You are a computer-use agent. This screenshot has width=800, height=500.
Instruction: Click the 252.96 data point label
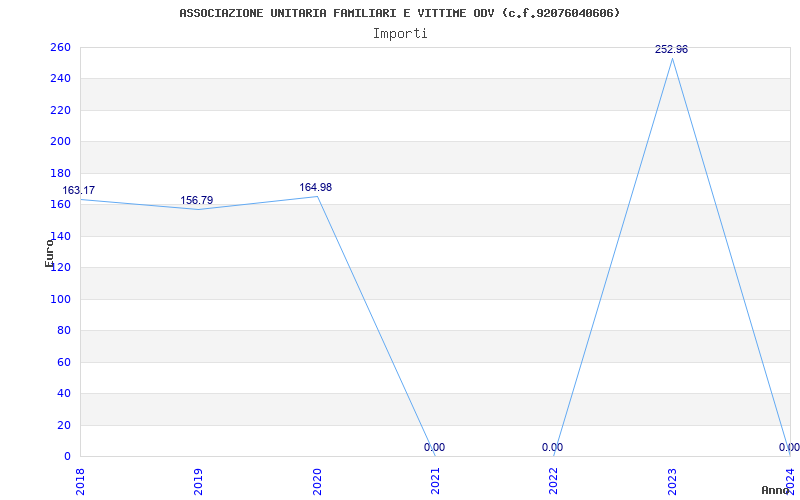[x=671, y=49]
